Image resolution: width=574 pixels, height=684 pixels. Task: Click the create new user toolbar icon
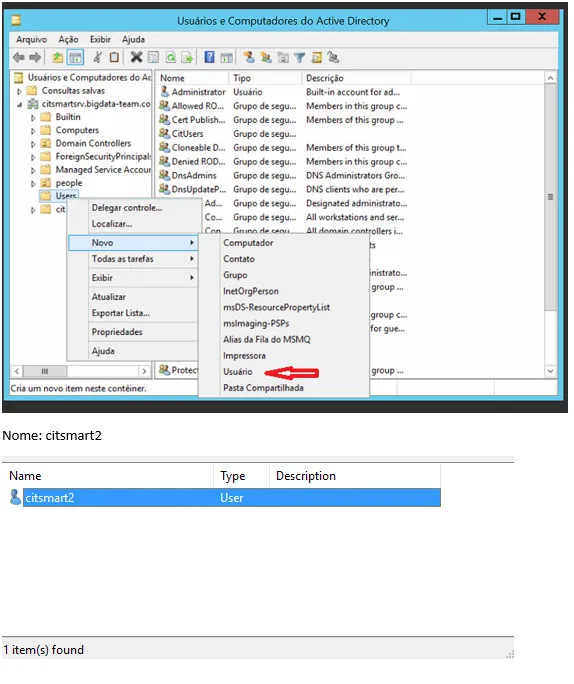coord(249,57)
